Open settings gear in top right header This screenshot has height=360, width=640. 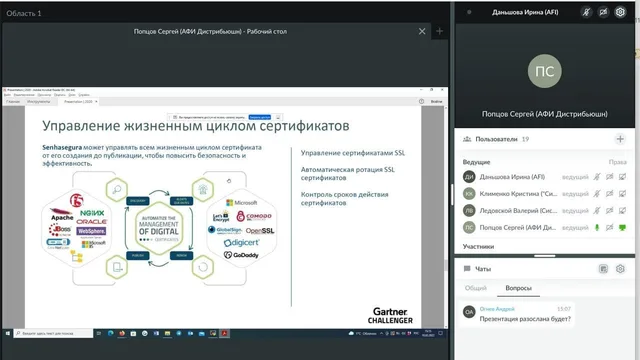click(620, 12)
